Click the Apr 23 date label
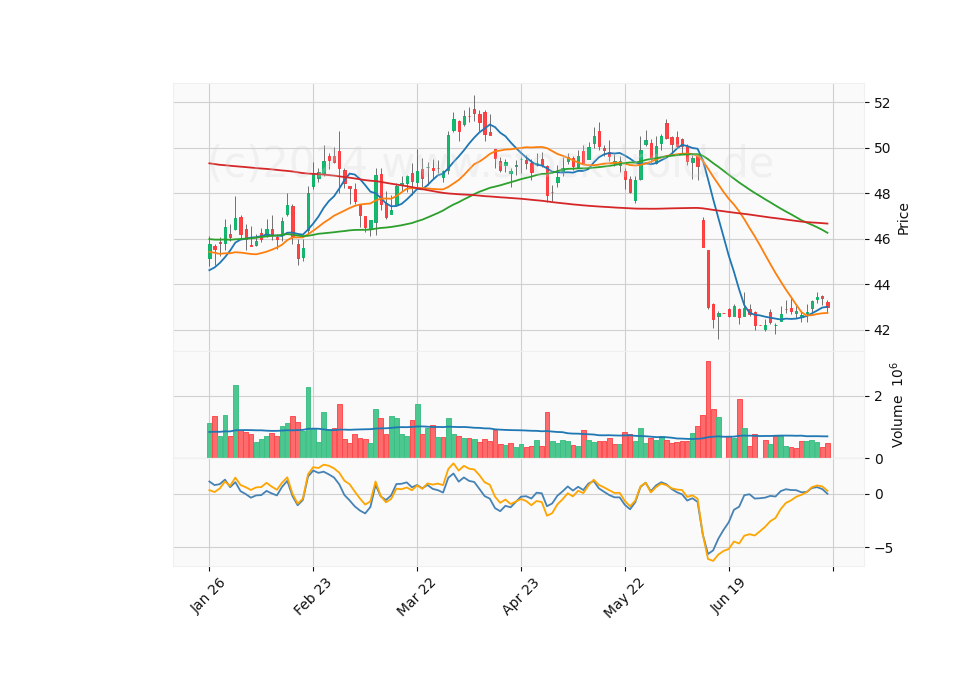Image resolution: width=960 pixels, height=690 pixels. click(x=520, y=596)
